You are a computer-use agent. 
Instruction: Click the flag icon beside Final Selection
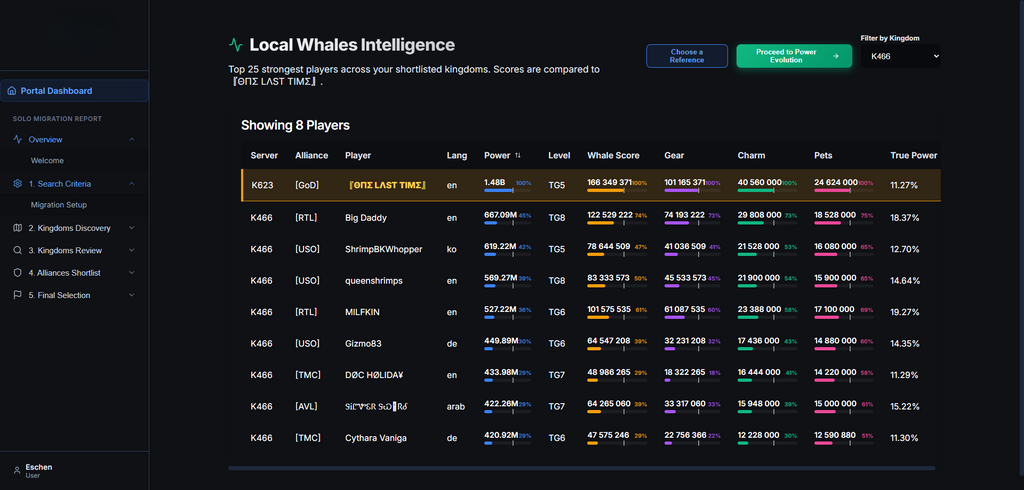[18, 295]
